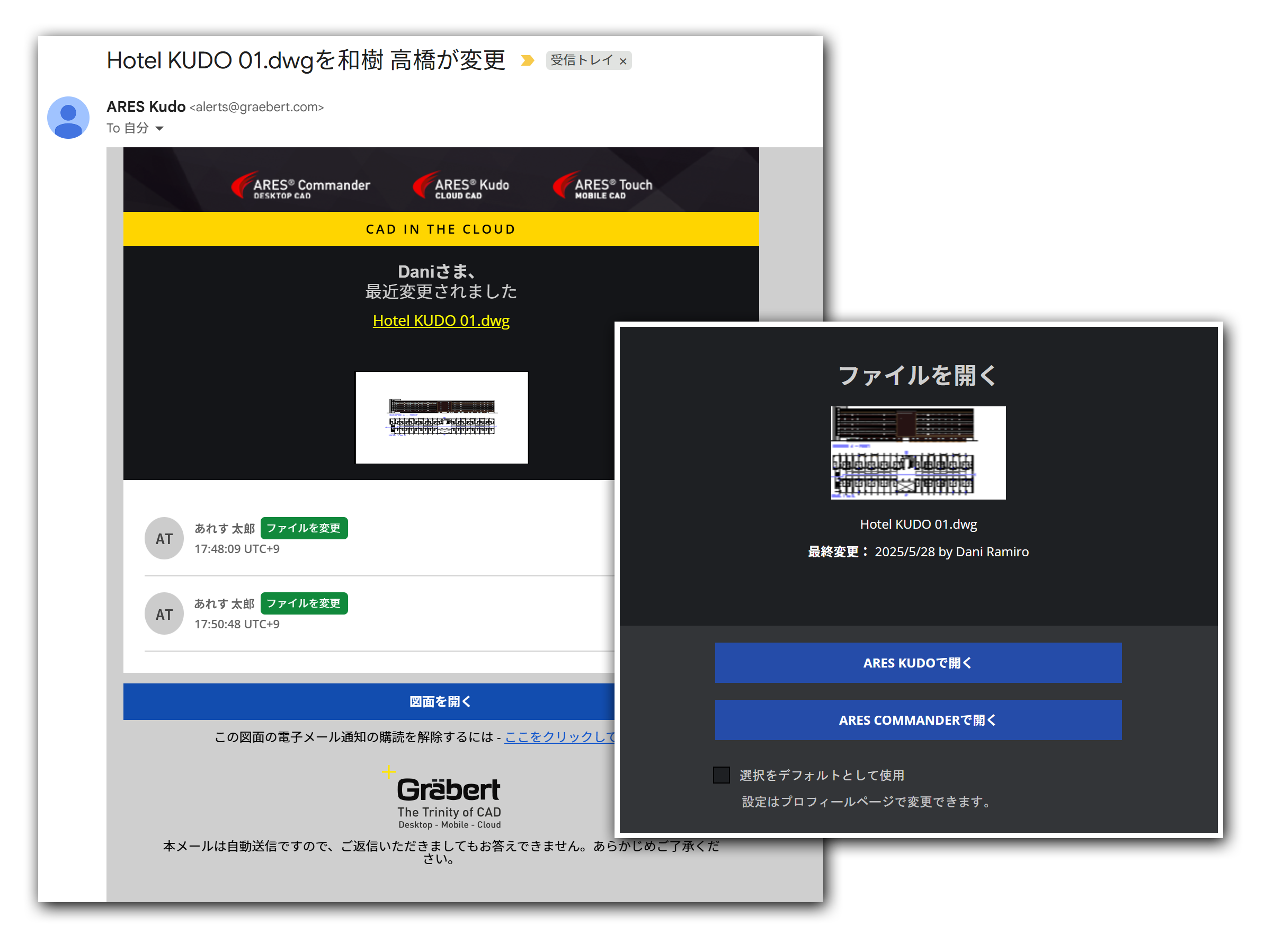The image size is (1273, 952).
Task: Click the ARES Touch Mobile CAD logo
Action: pyautogui.click(x=602, y=185)
